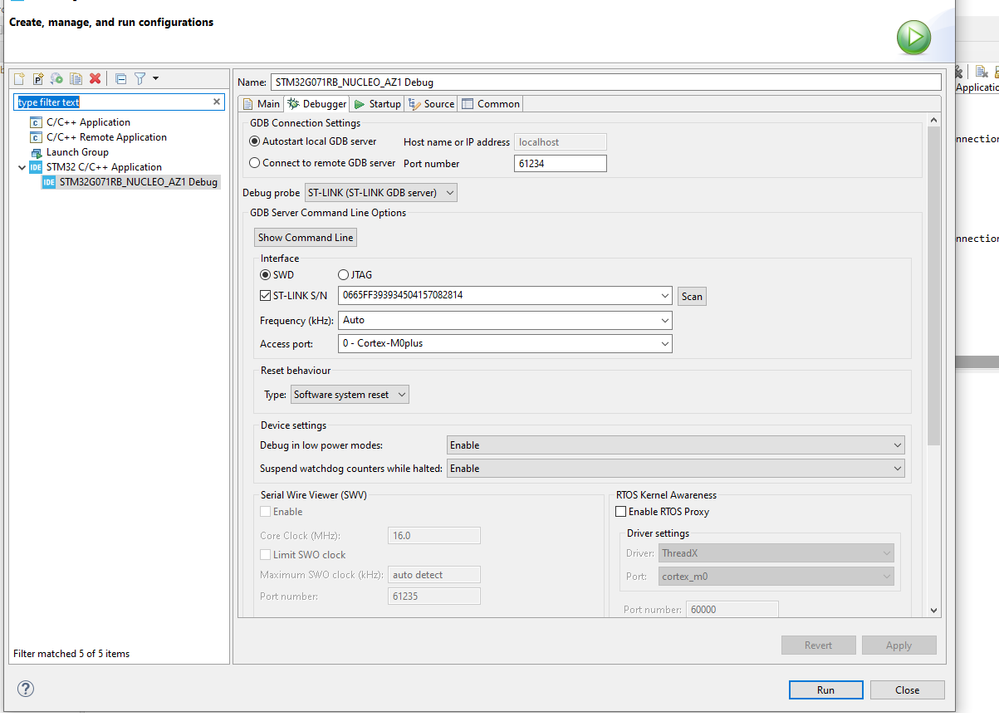Click the green Run banner icon
999x713 pixels.
coord(914,37)
